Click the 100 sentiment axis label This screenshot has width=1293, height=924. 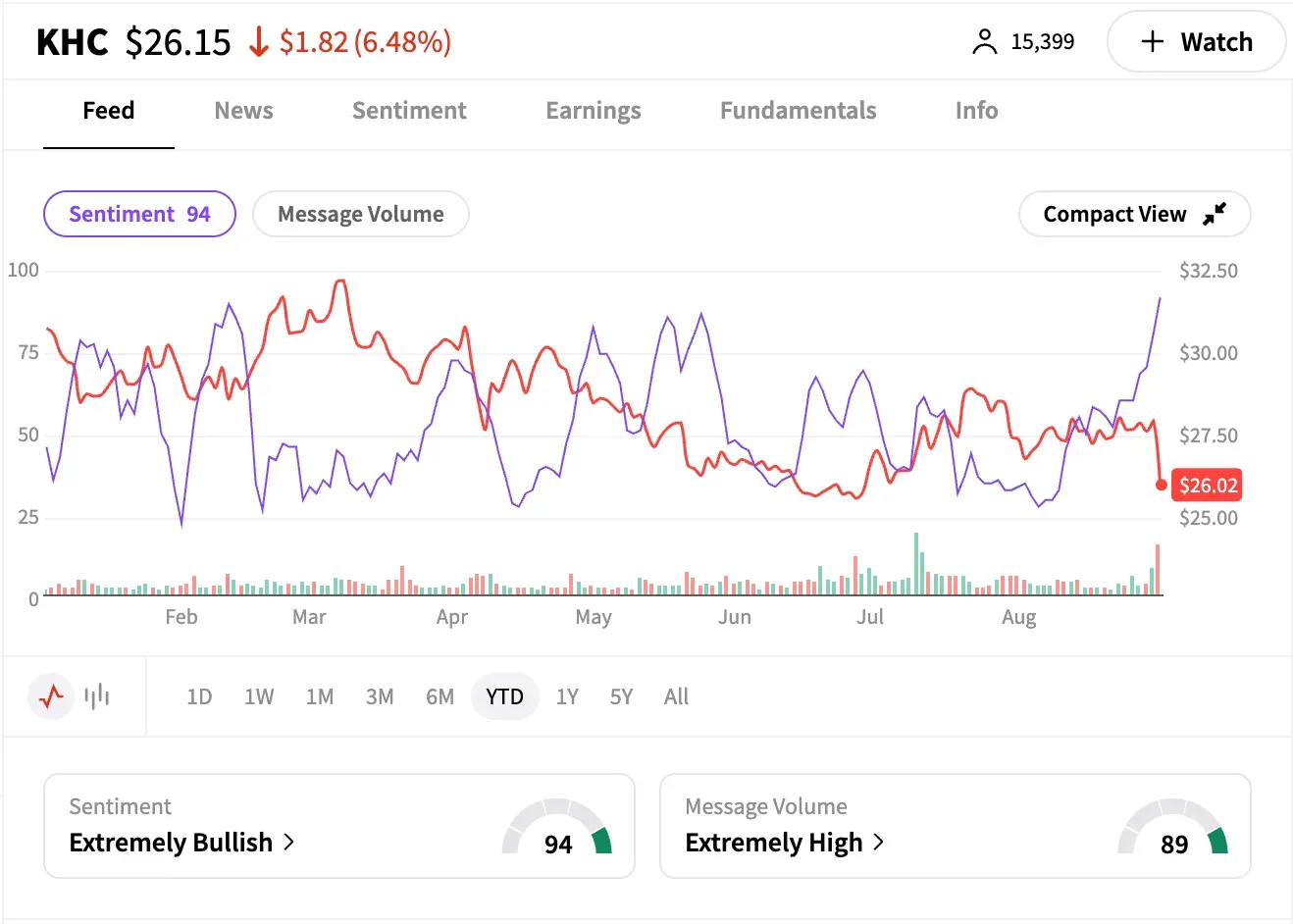click(x=24, y=270)
